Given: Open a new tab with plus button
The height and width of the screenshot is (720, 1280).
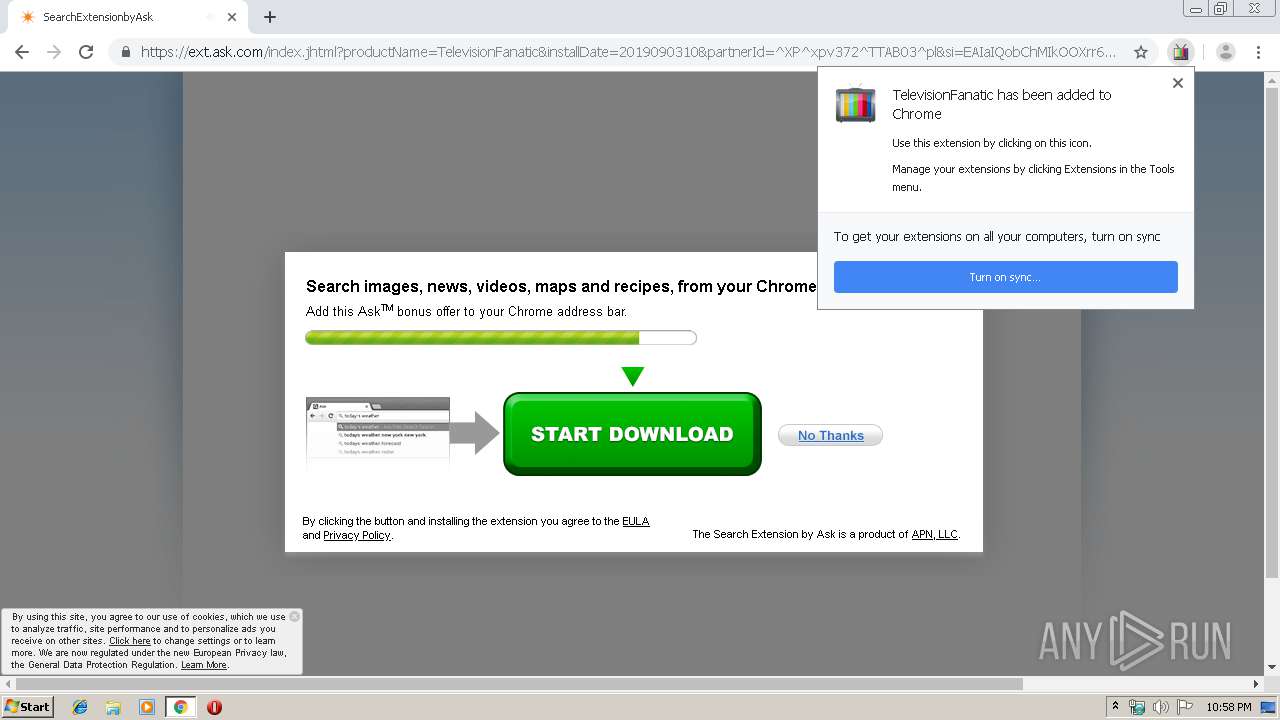Looking at the screenshot, I should pyautogui.click(x=270, y=17).
